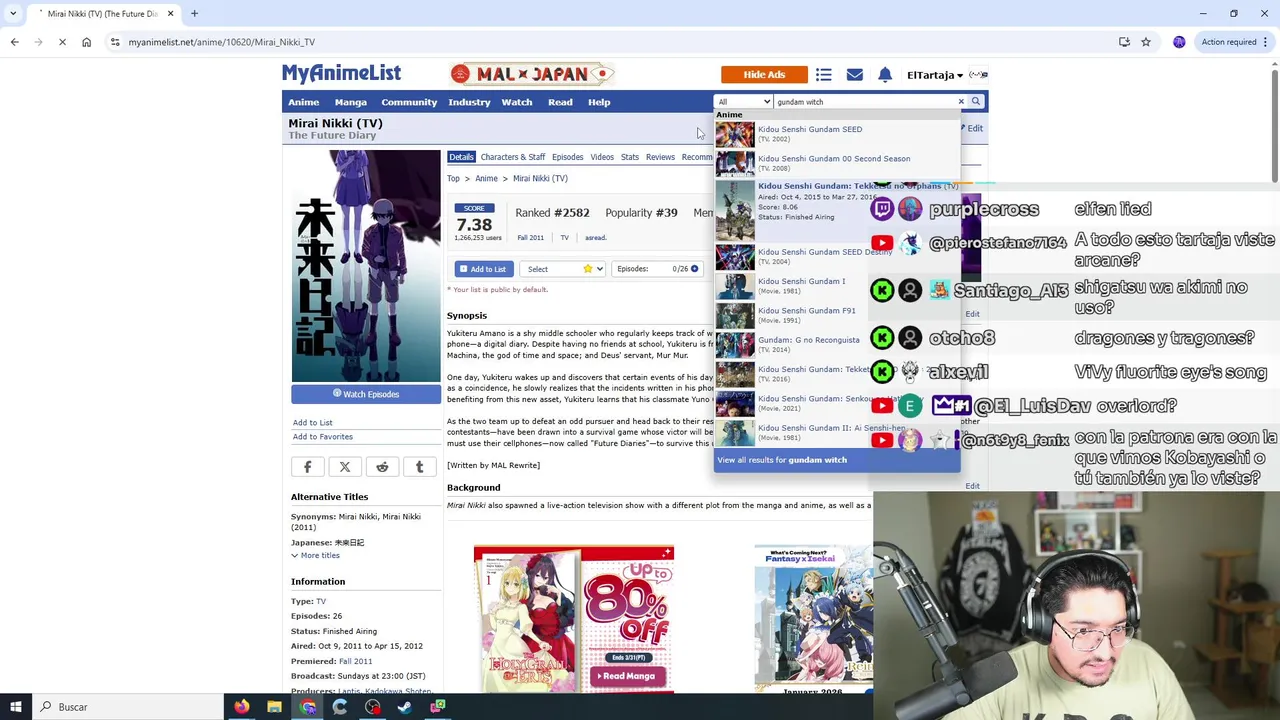Screen dimensions: 1280x720
Task: Click the Watch Episodes button
Action: click(366, 394)
